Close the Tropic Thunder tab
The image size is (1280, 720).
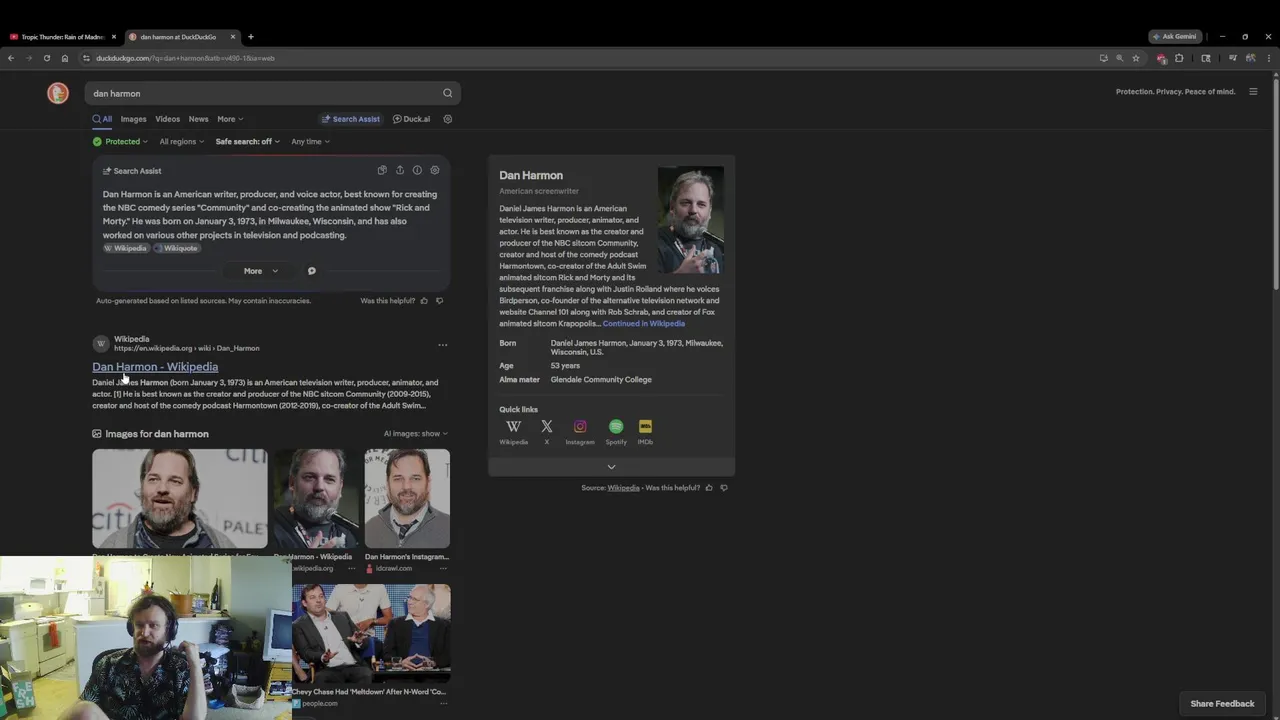click(x=113, y=37)
